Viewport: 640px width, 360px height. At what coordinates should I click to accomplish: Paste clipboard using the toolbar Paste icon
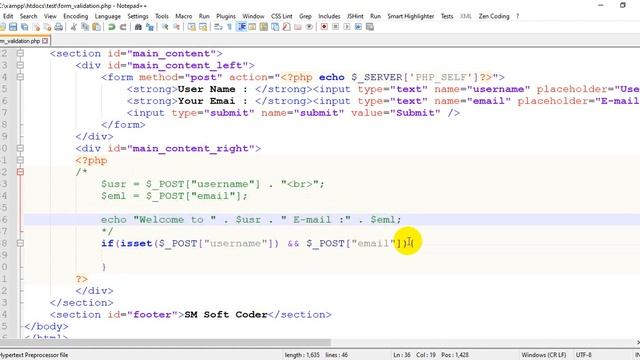pos(96,27)
